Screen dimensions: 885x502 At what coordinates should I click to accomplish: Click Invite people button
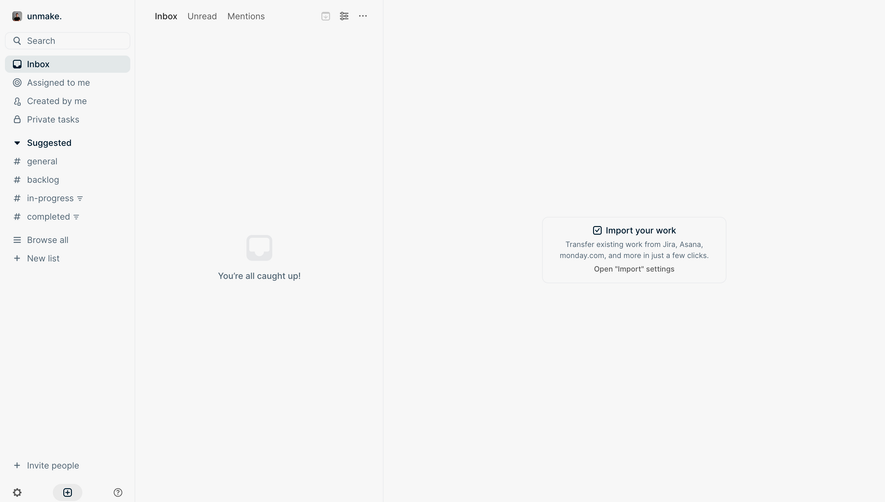click(46, 466)
